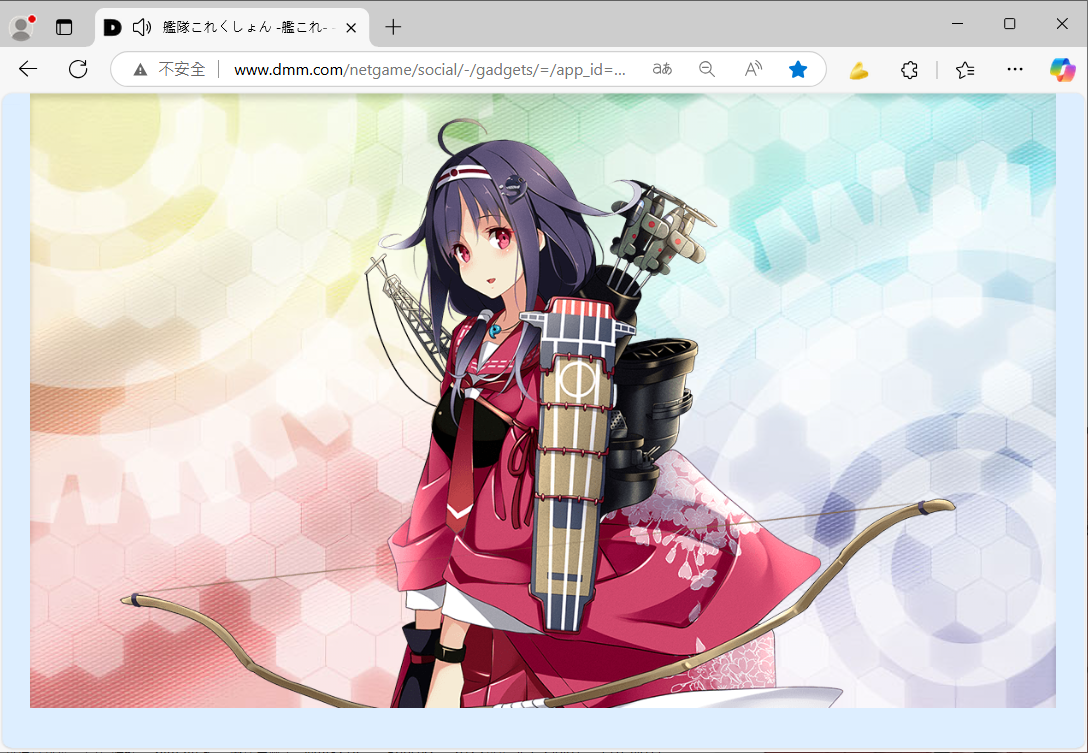
Task: Launch the Copilot sidebar icon
Action: coord(1062,69)
